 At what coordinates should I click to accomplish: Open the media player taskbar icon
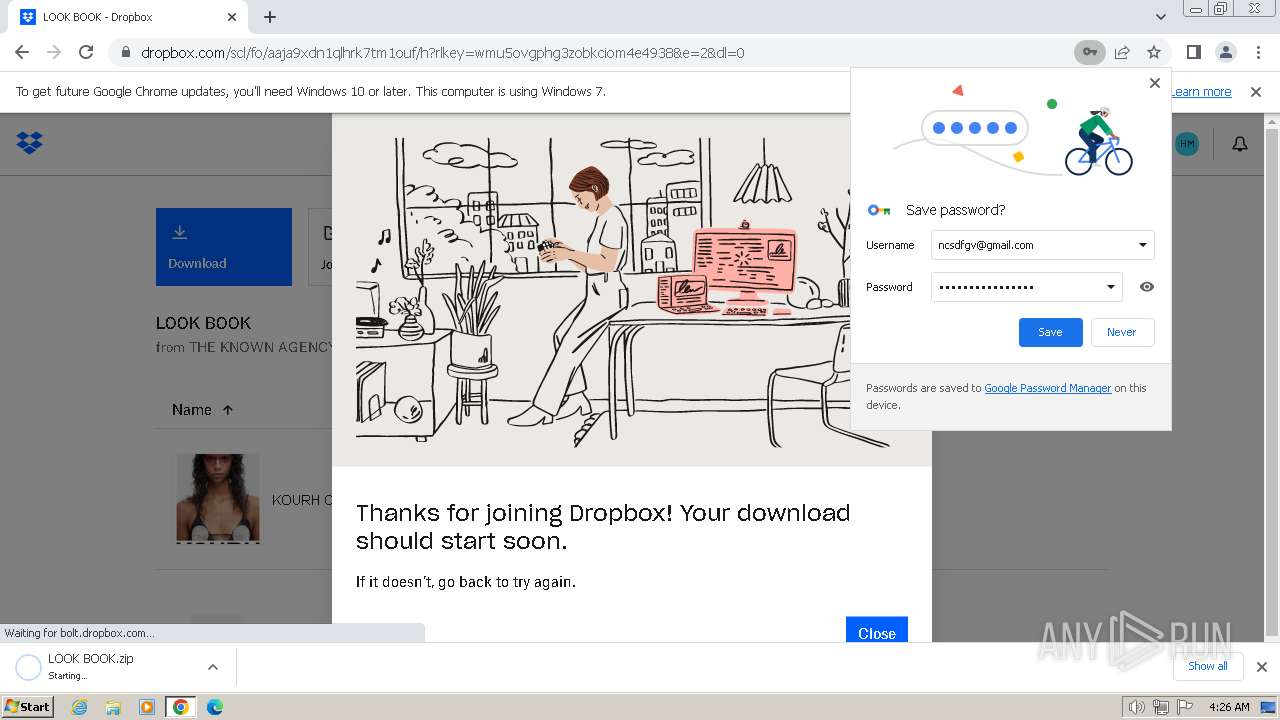coord(147,707)
